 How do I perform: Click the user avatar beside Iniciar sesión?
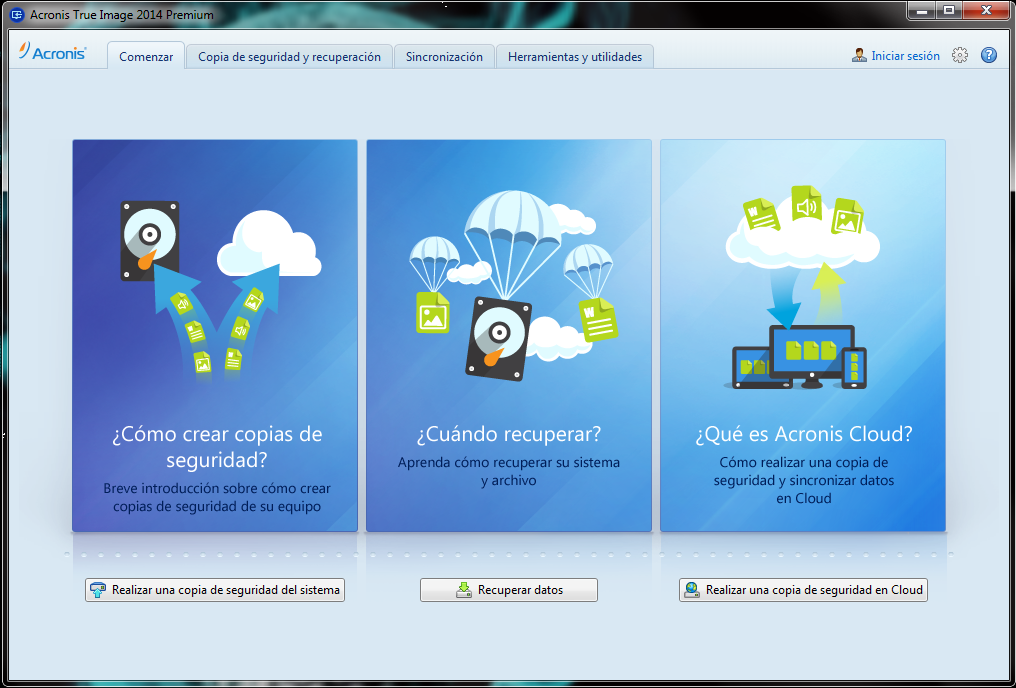859,56
